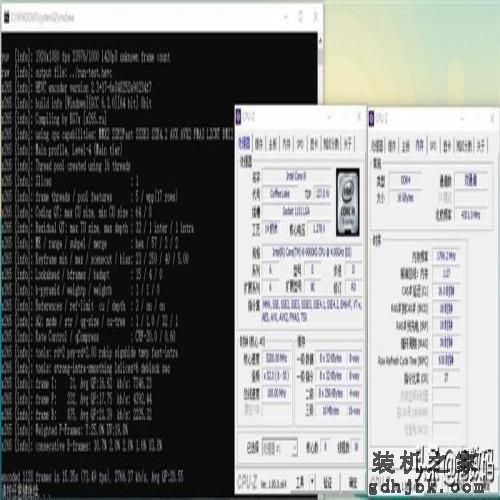Screen dimensions: 500x500
Task: Click the 'encoded 1128 frames' console summary line
Action: coord(92,477)
